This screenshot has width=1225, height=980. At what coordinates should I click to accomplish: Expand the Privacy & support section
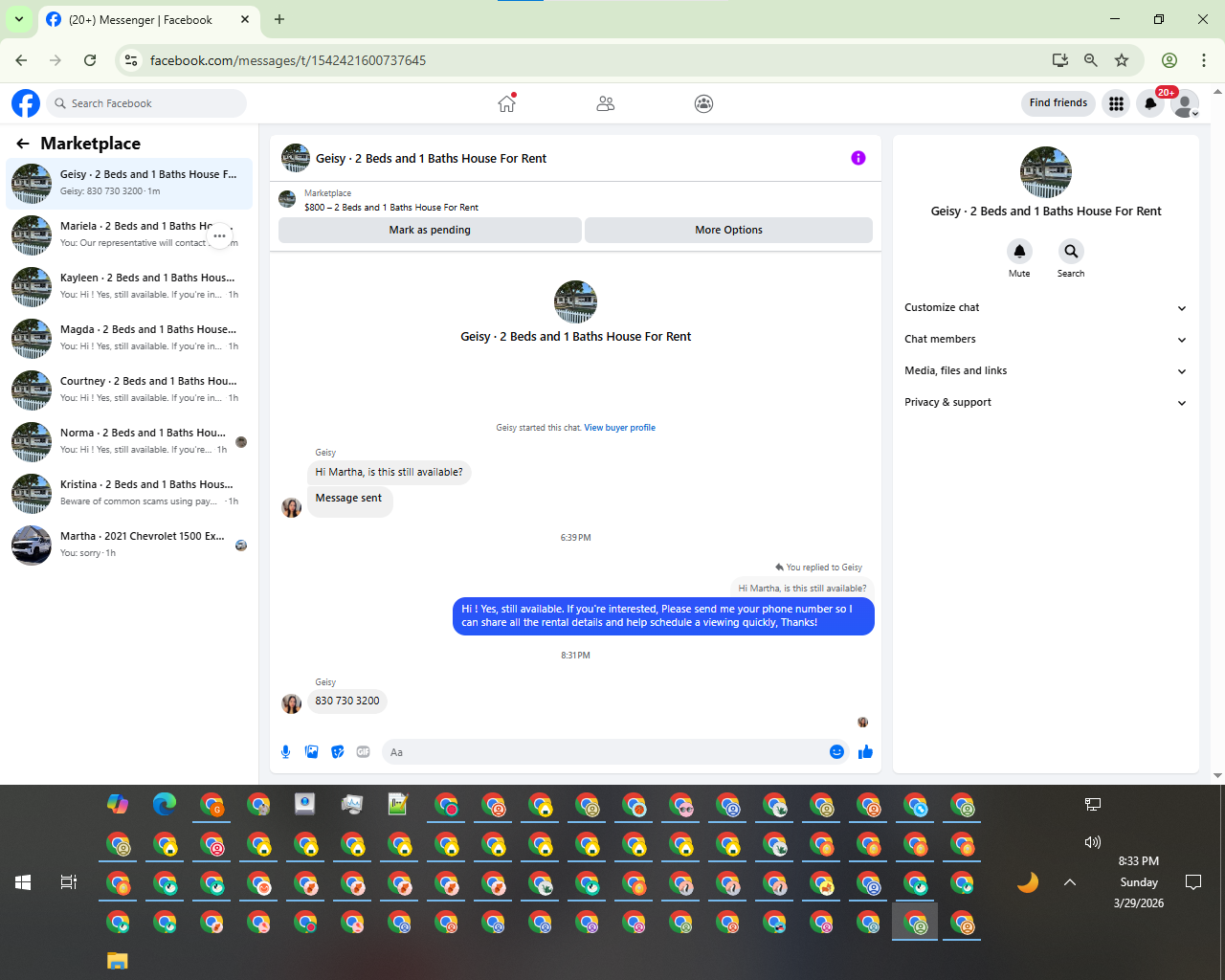click(1046, 402)
